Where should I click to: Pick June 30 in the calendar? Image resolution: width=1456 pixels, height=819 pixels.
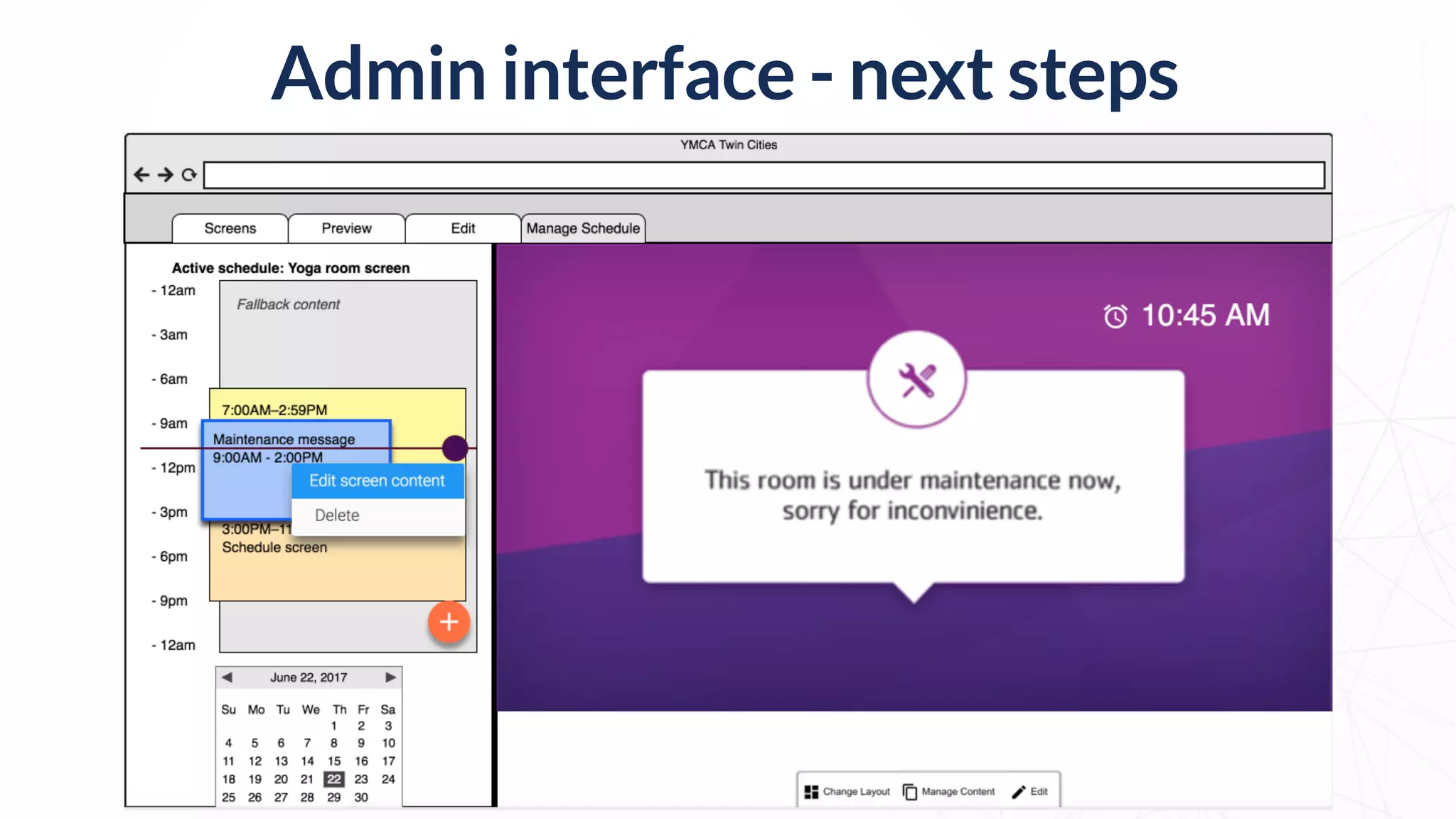click(x=361, y=798)
